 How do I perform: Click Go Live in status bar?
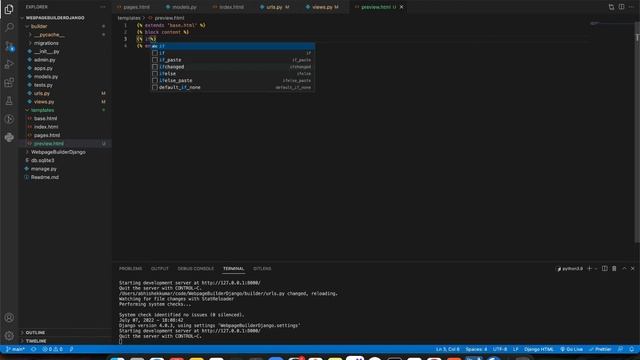click(x=571, y=349)
